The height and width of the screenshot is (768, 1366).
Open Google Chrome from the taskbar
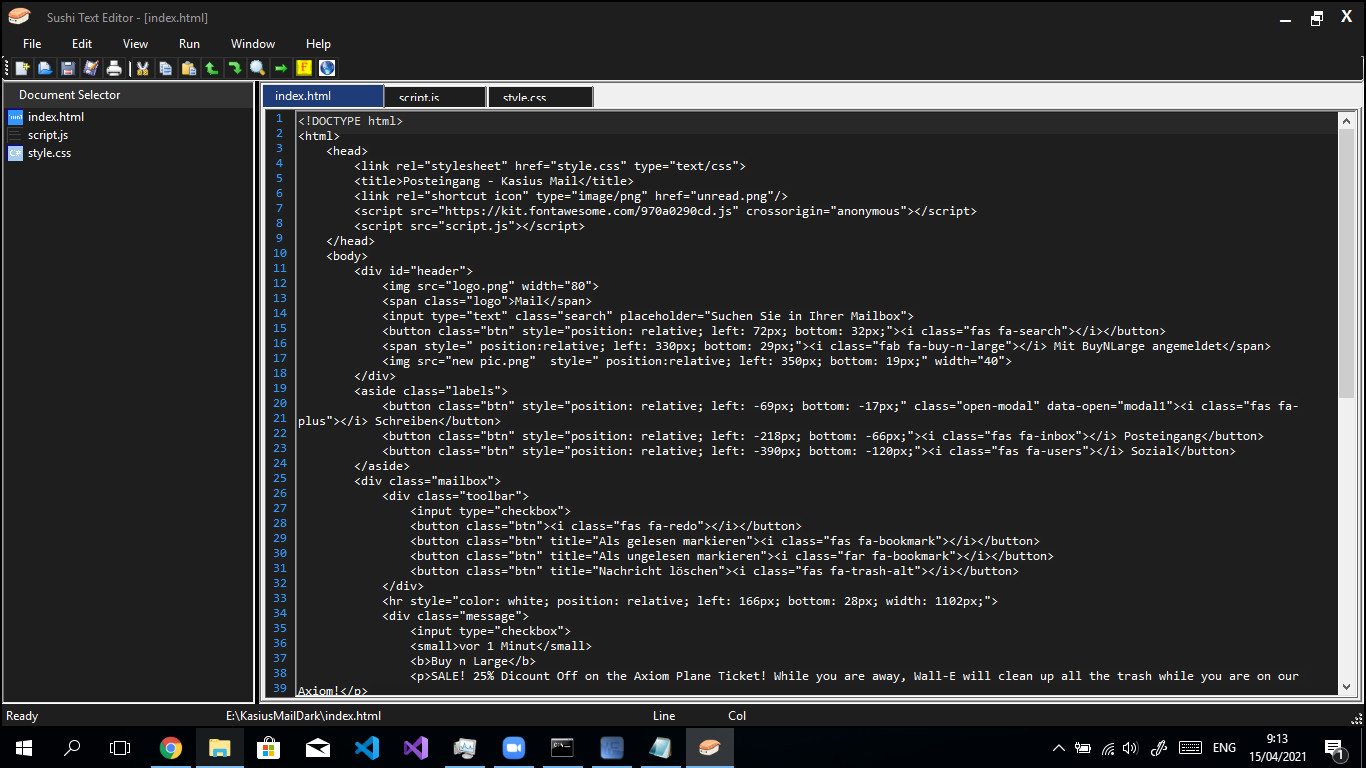171,747
